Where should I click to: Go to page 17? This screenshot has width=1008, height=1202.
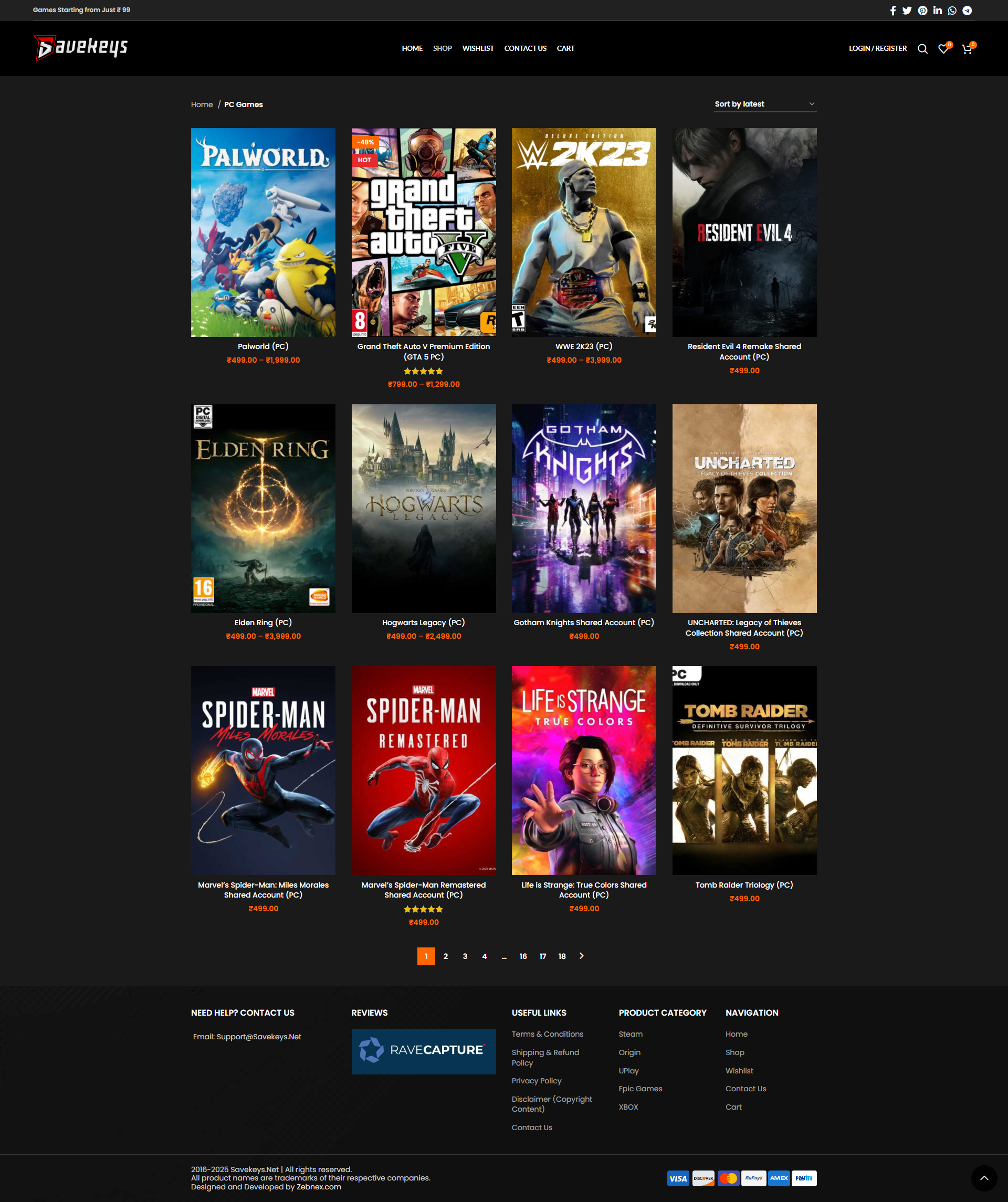[x=543, y=956]
